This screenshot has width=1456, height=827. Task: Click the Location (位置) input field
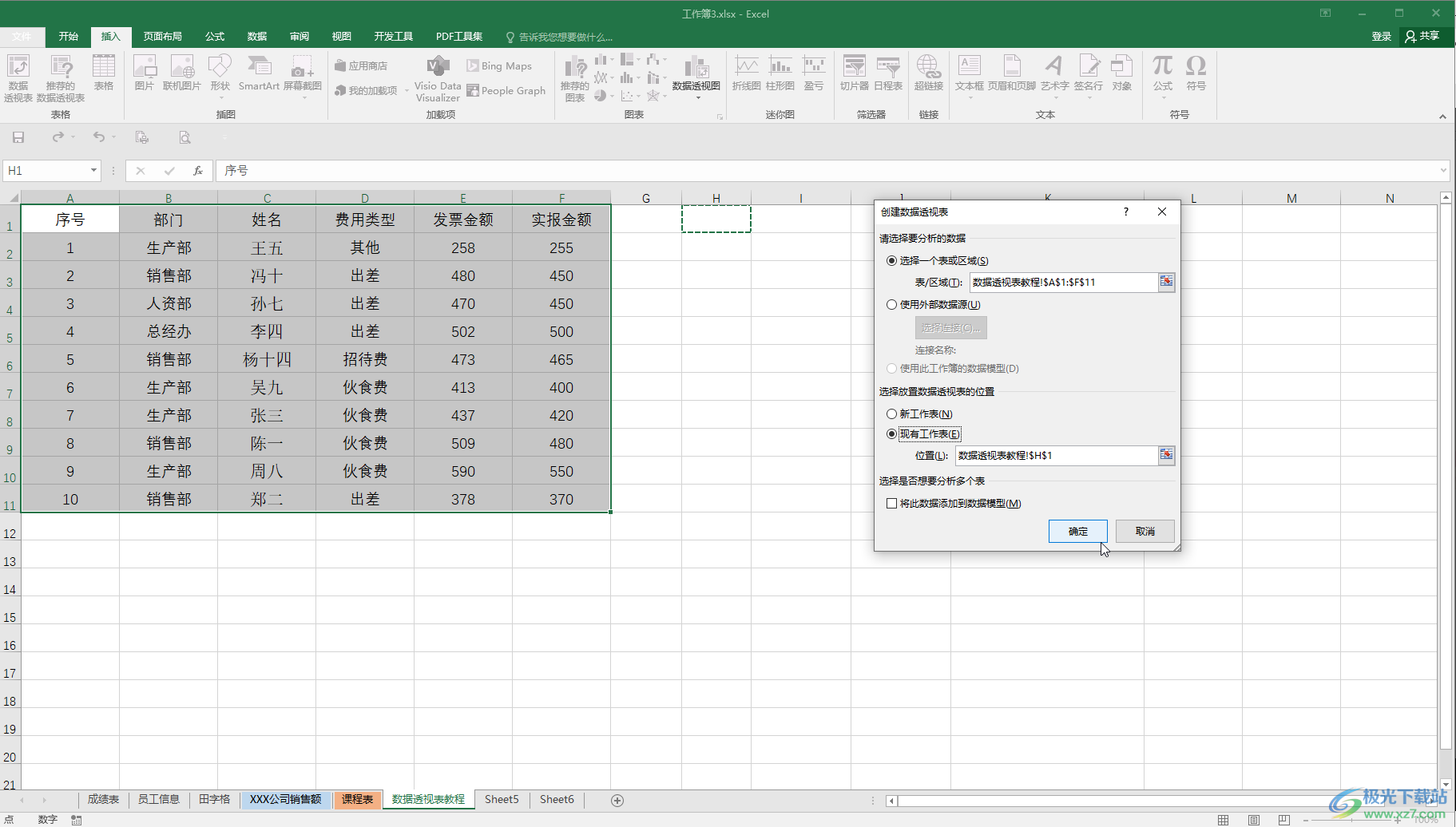tap(1057, 455)
